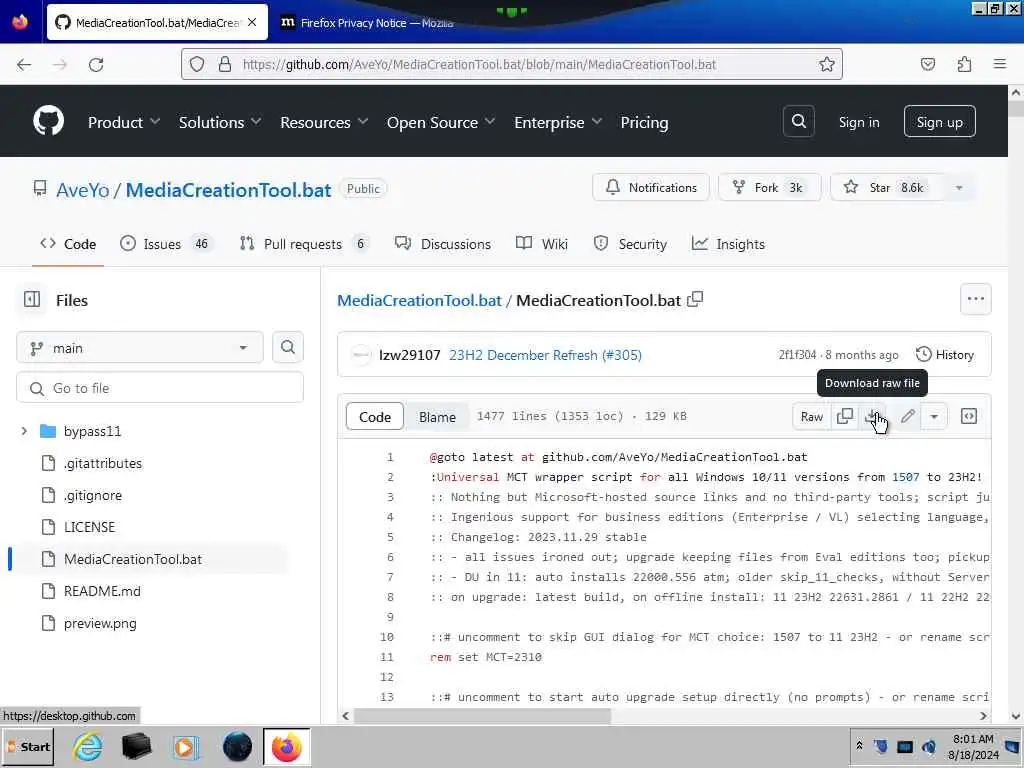Show hidden system tray icons arrow
Viewport: 1024px width, 768px height.
point(859,745)
